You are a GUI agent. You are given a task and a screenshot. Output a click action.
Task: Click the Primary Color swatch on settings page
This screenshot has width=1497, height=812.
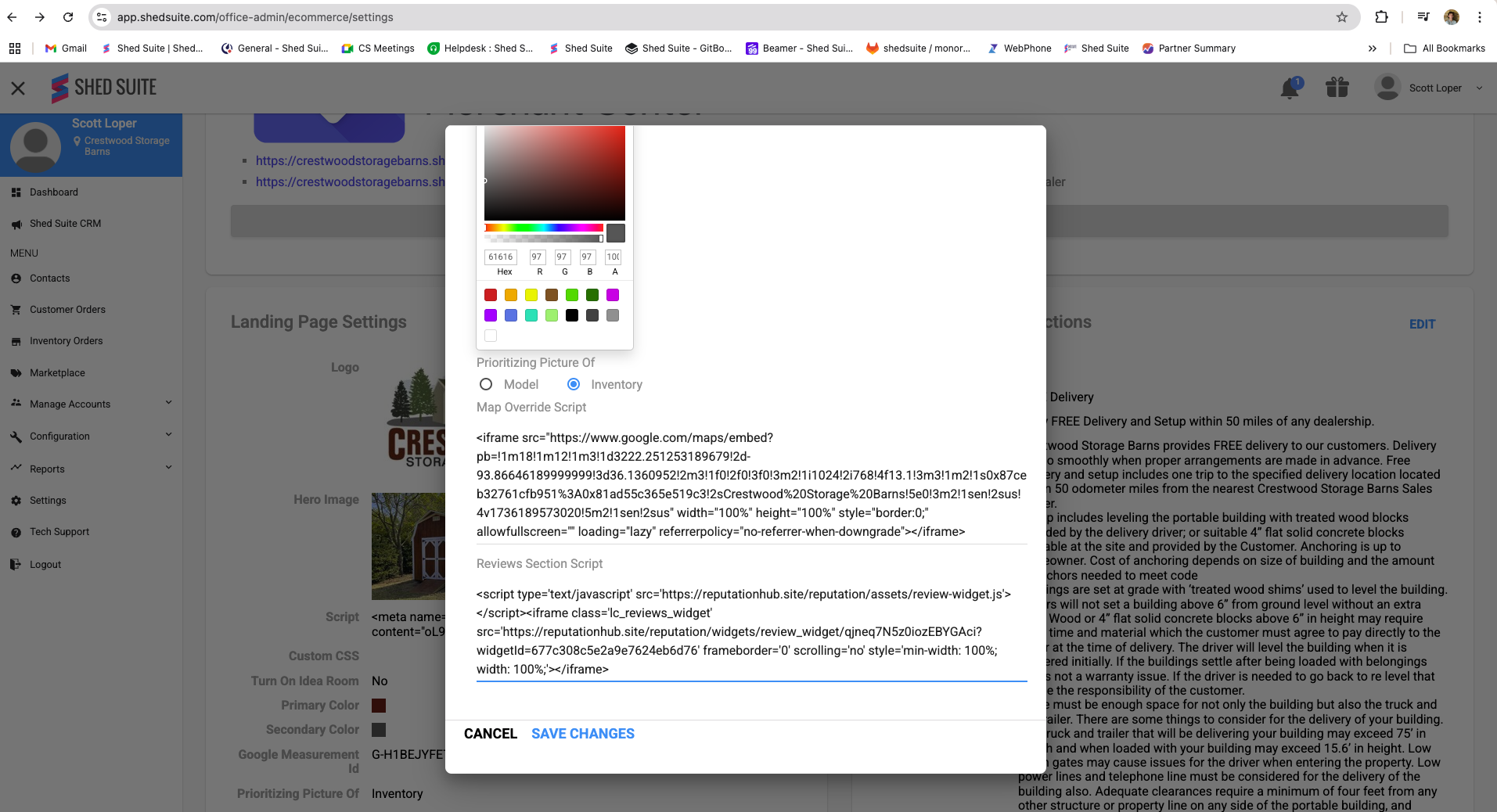379,706
